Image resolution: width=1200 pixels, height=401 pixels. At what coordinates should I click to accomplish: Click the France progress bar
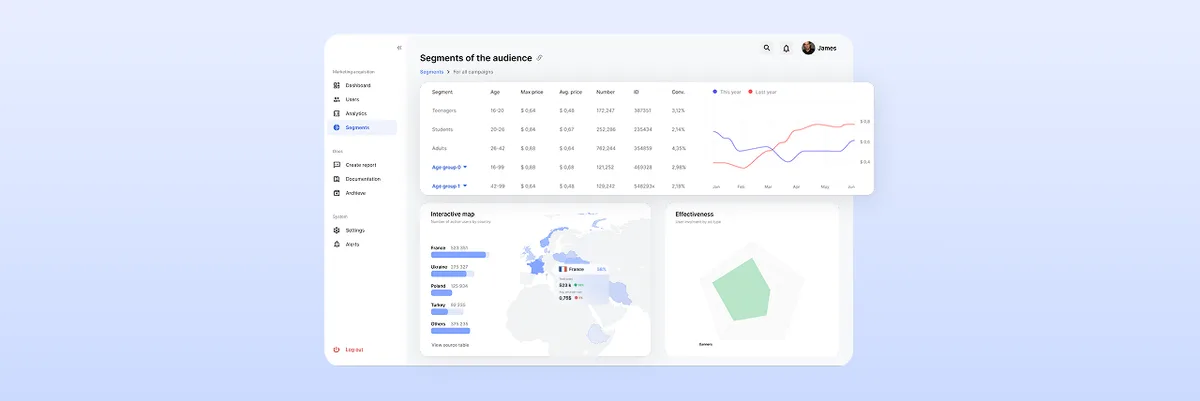pyautogui.click(x=458, y=255)
